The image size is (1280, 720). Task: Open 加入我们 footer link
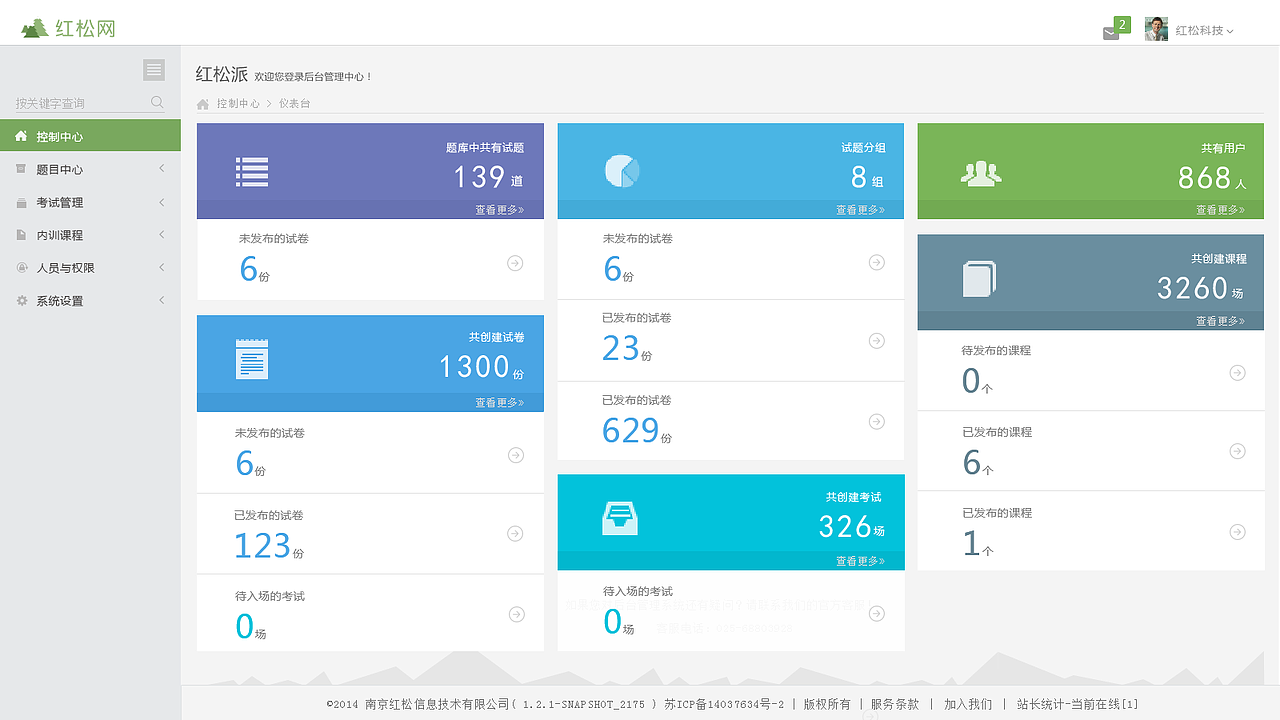click(x=968, y=704)
